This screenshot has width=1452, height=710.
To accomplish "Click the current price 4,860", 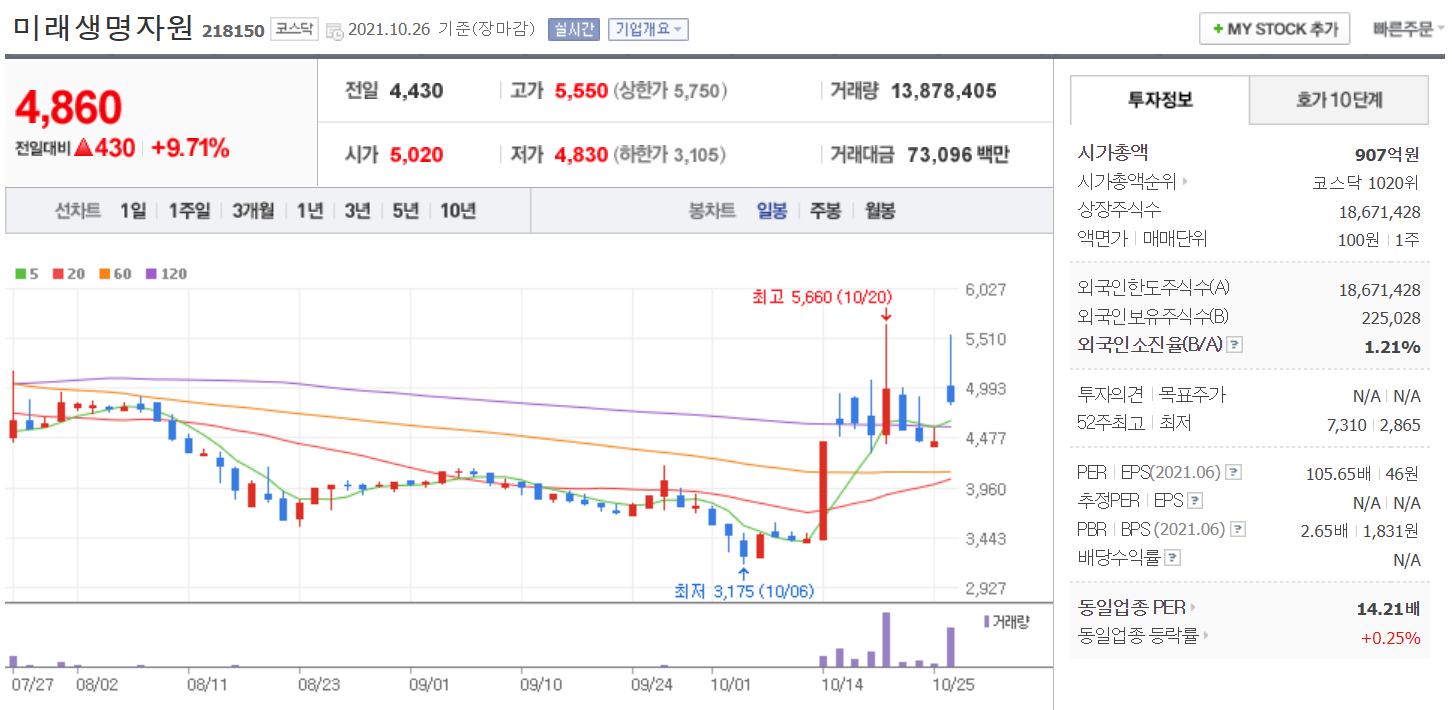I will pyautogui.click(x=68, y=107).
